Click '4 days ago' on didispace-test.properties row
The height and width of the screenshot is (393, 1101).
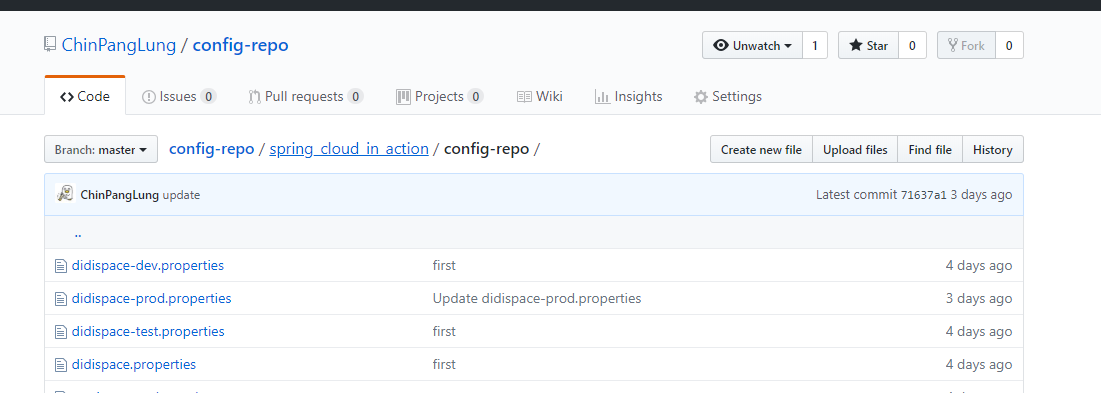coord(979,331)
